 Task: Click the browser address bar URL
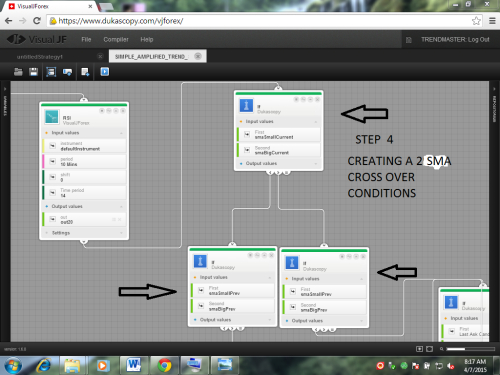[121, 21]
